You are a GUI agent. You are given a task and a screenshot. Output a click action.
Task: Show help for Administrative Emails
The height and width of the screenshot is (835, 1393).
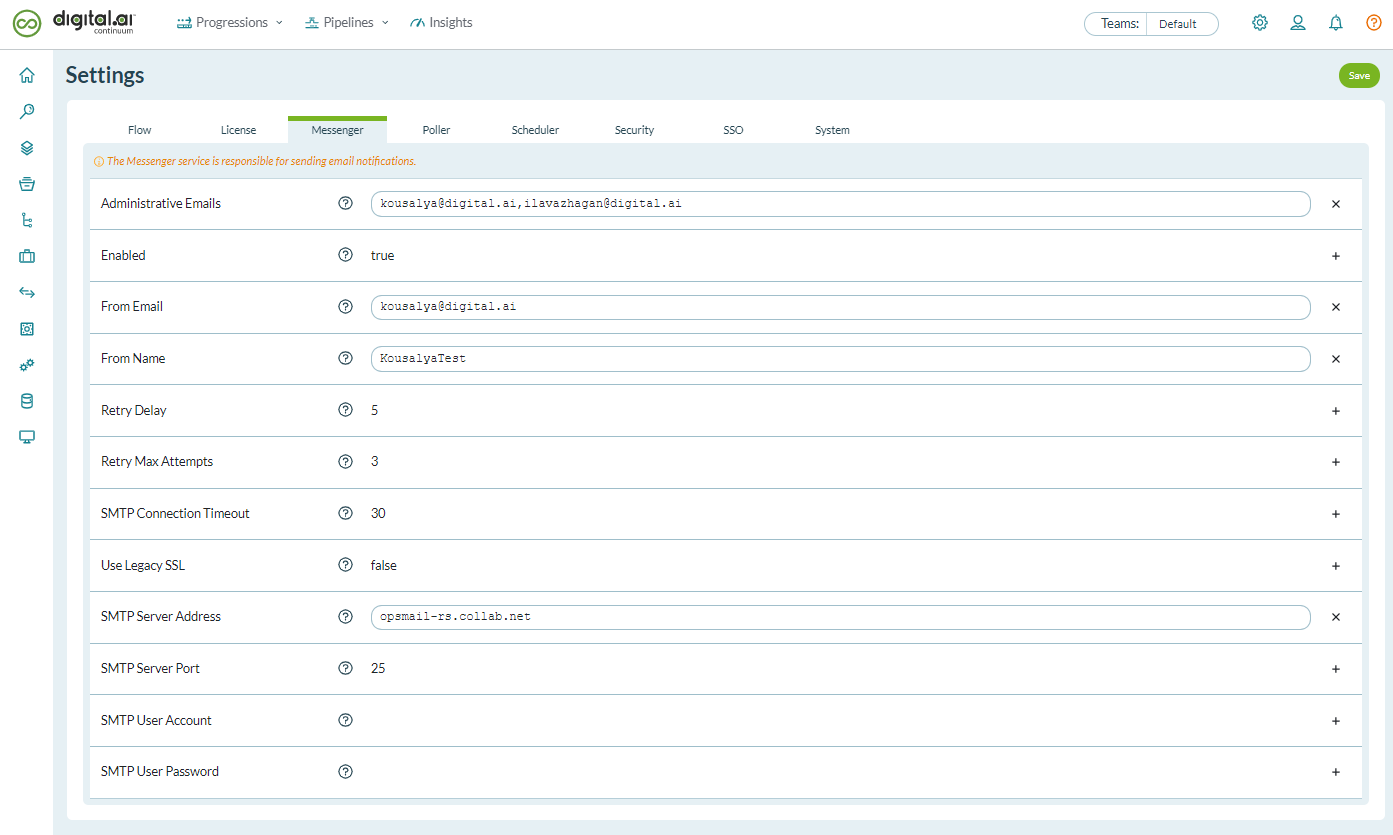(346, 203)
